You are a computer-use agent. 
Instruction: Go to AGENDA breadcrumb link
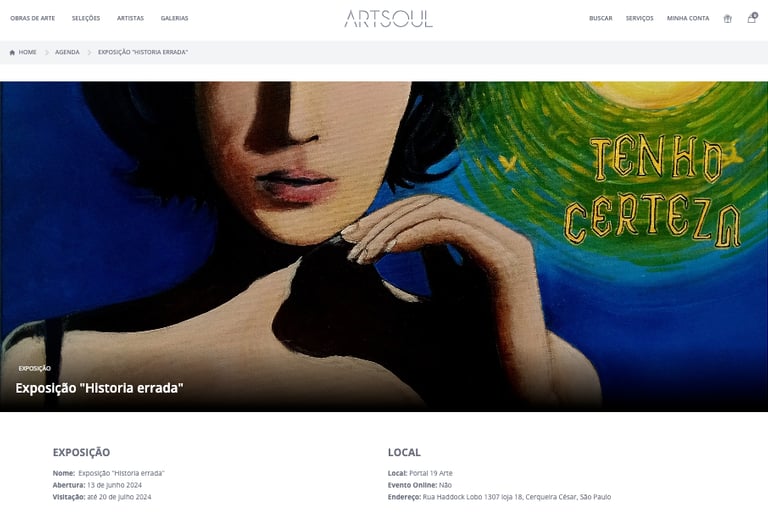tap(67, 52)
